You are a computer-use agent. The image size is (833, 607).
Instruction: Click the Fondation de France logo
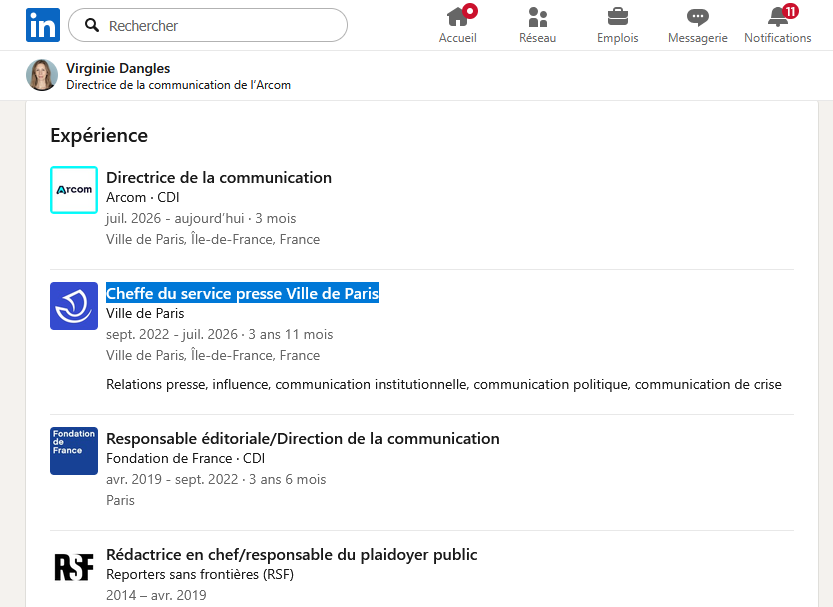pos(74,451)
